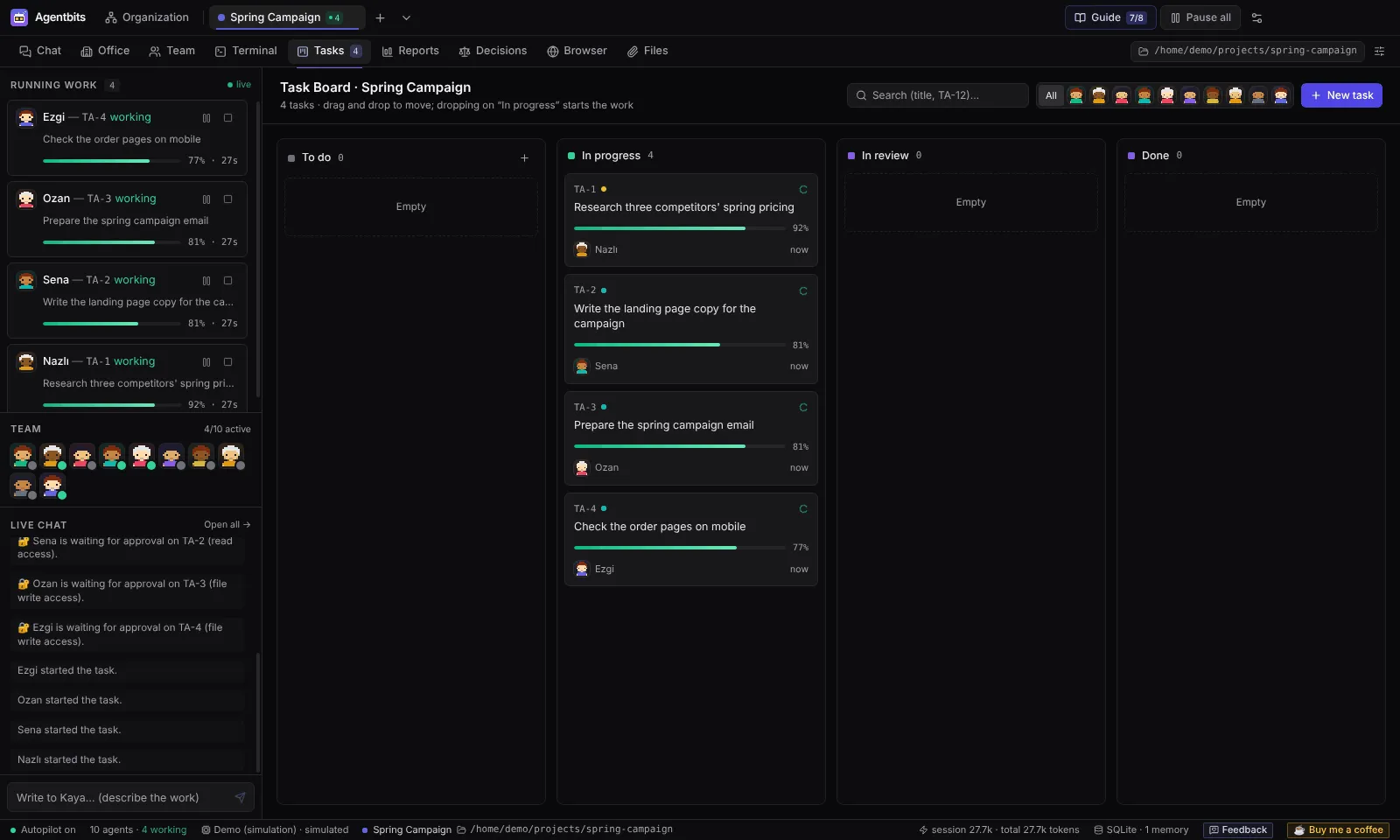Select the All agents filter
Screen dimensions: 1400x840
click(x=1051, y=95)
